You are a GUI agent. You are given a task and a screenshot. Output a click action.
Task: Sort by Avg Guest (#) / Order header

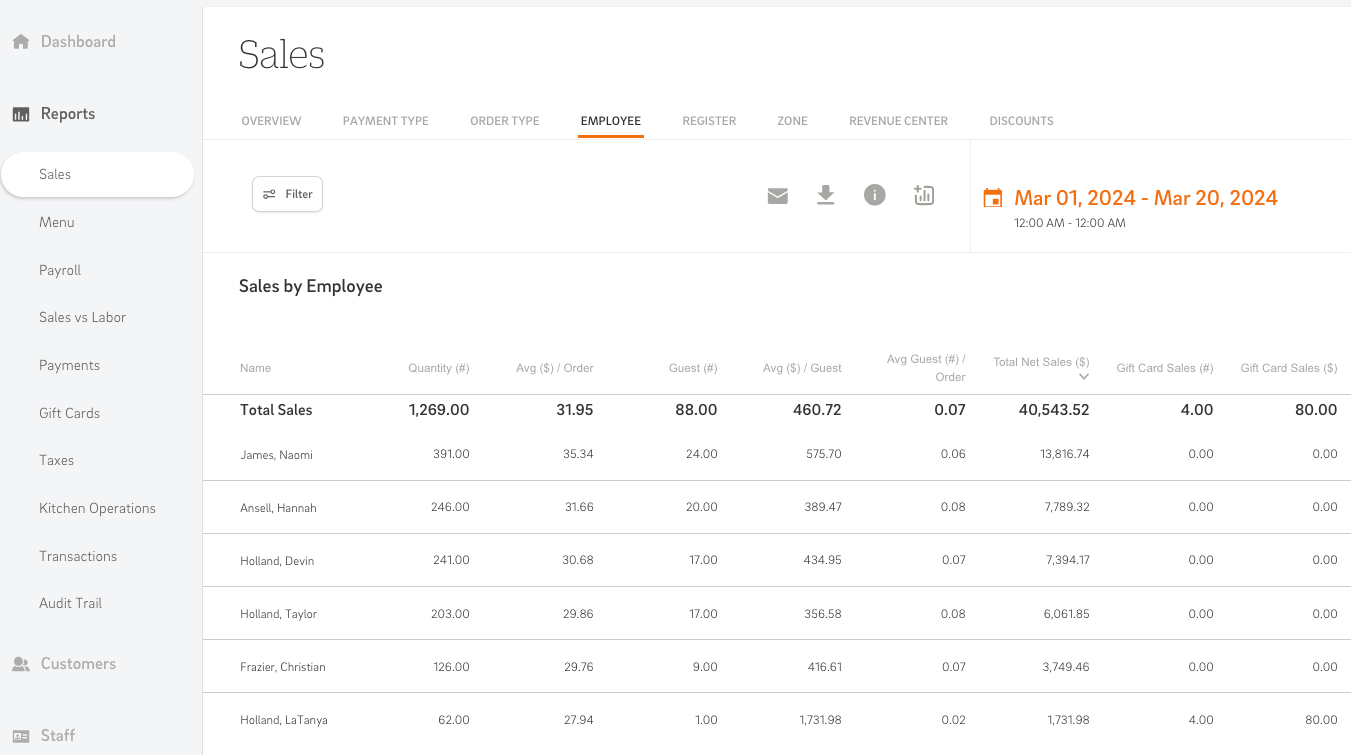(x=926, y=368)
